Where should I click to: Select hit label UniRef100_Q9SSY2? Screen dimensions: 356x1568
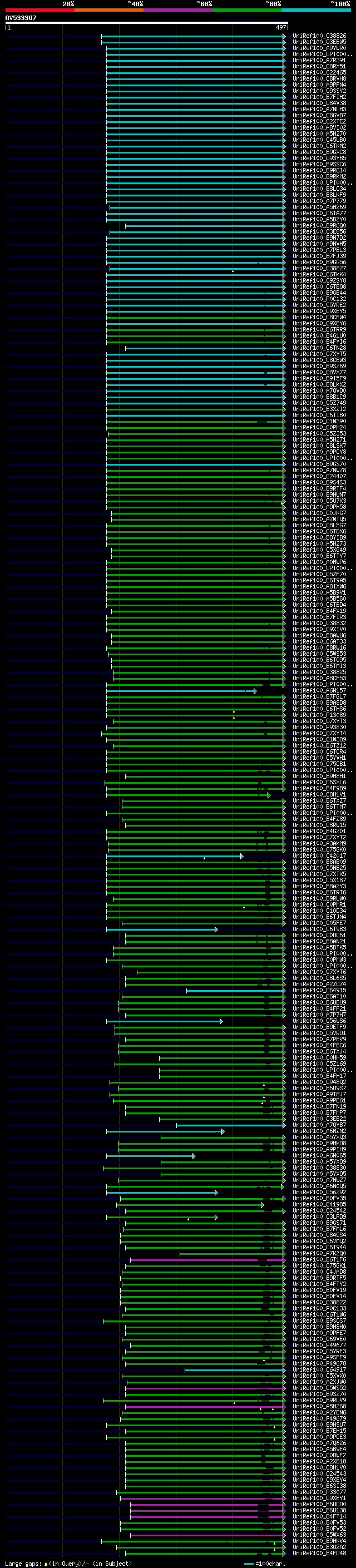click(319, 91)
